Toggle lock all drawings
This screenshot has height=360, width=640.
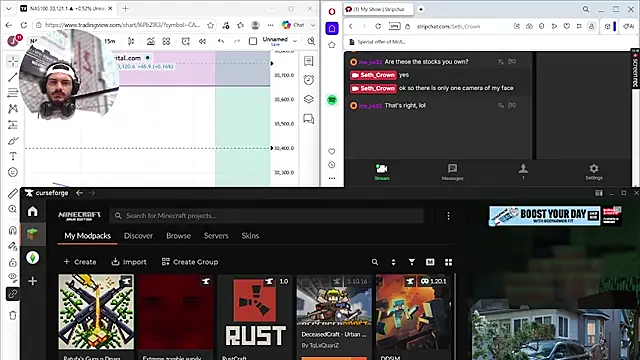click(13, 262)
